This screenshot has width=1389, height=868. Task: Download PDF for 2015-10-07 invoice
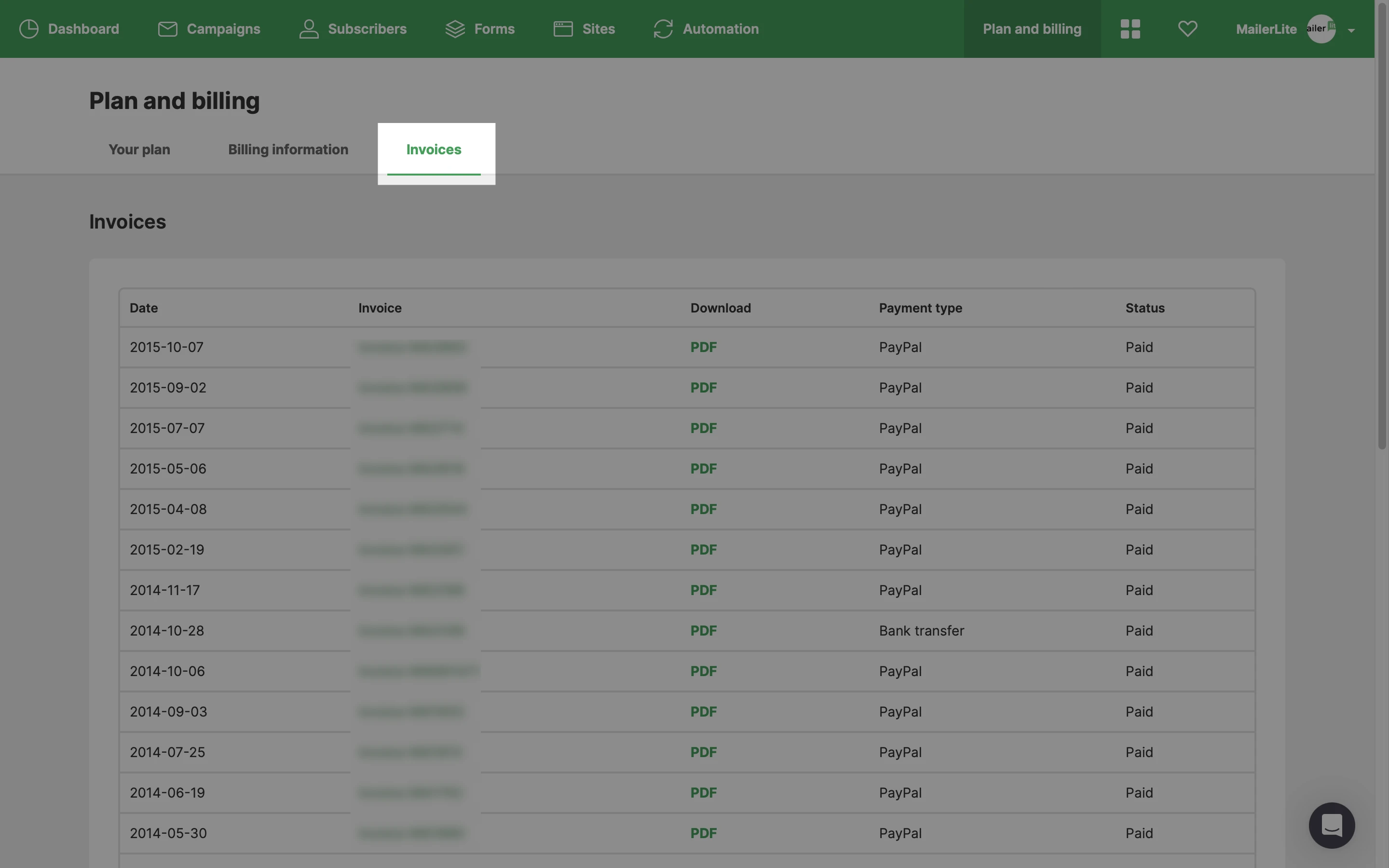[703, 347]
